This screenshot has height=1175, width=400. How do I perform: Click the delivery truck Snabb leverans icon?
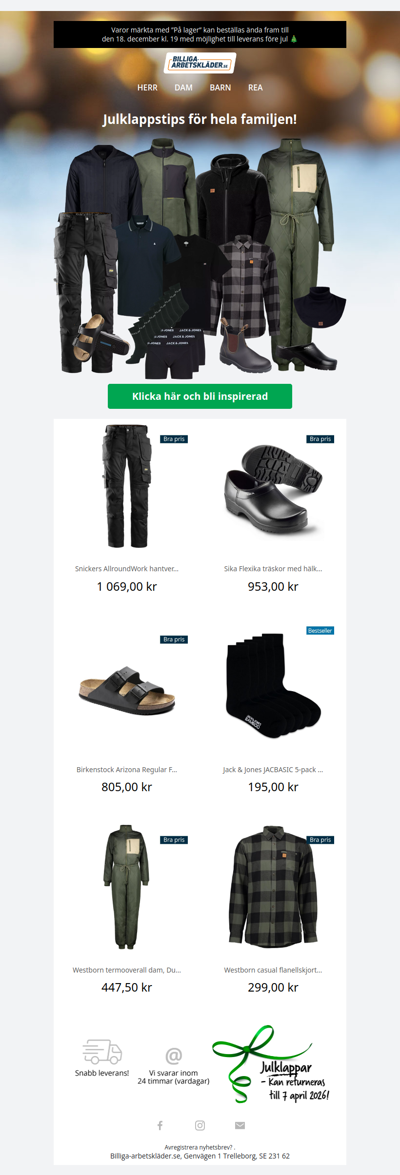coord(102,1051)
